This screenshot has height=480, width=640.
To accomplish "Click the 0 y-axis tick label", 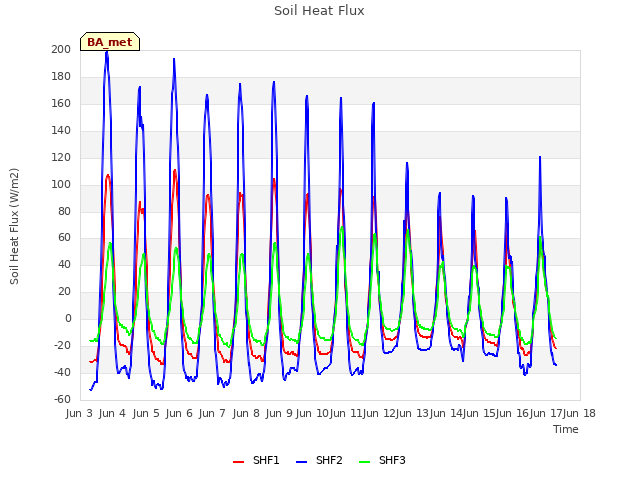I will tap(68, 318).
